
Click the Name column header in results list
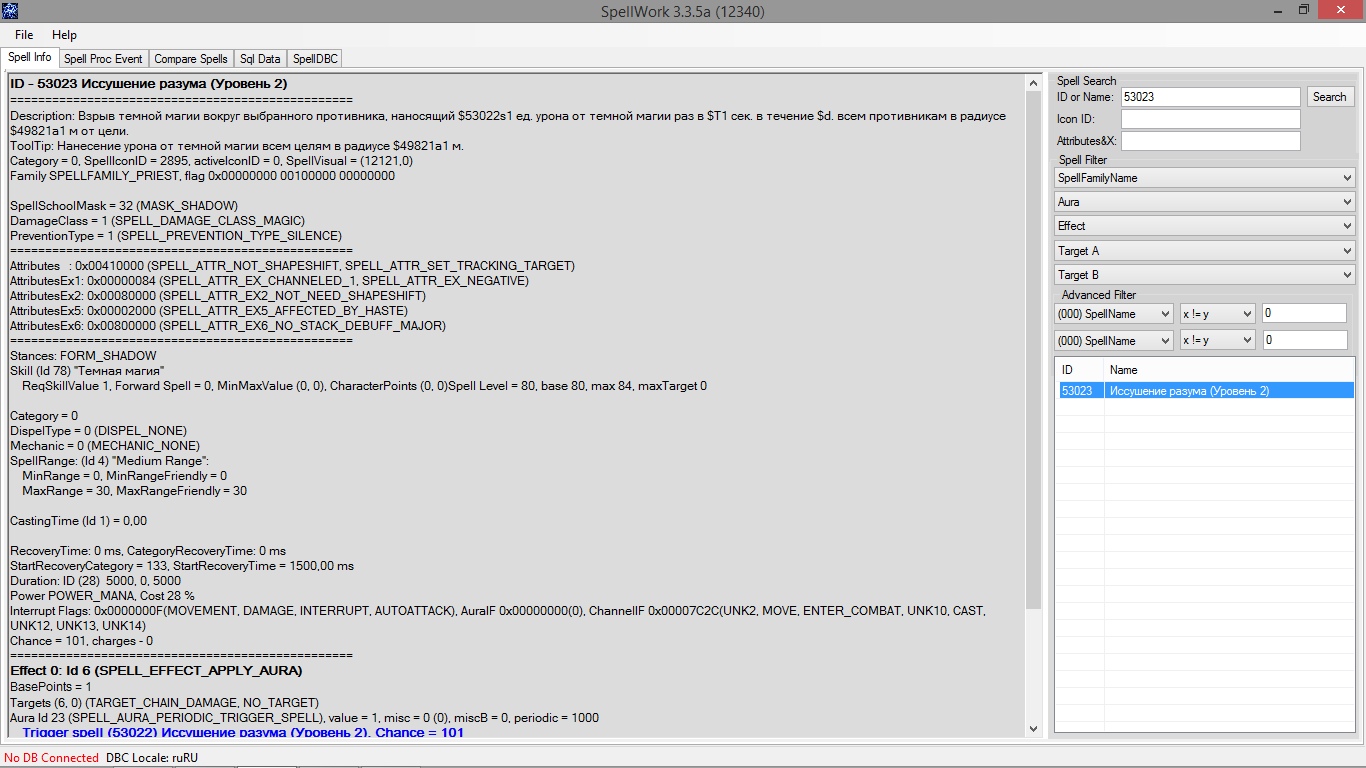1229,370
